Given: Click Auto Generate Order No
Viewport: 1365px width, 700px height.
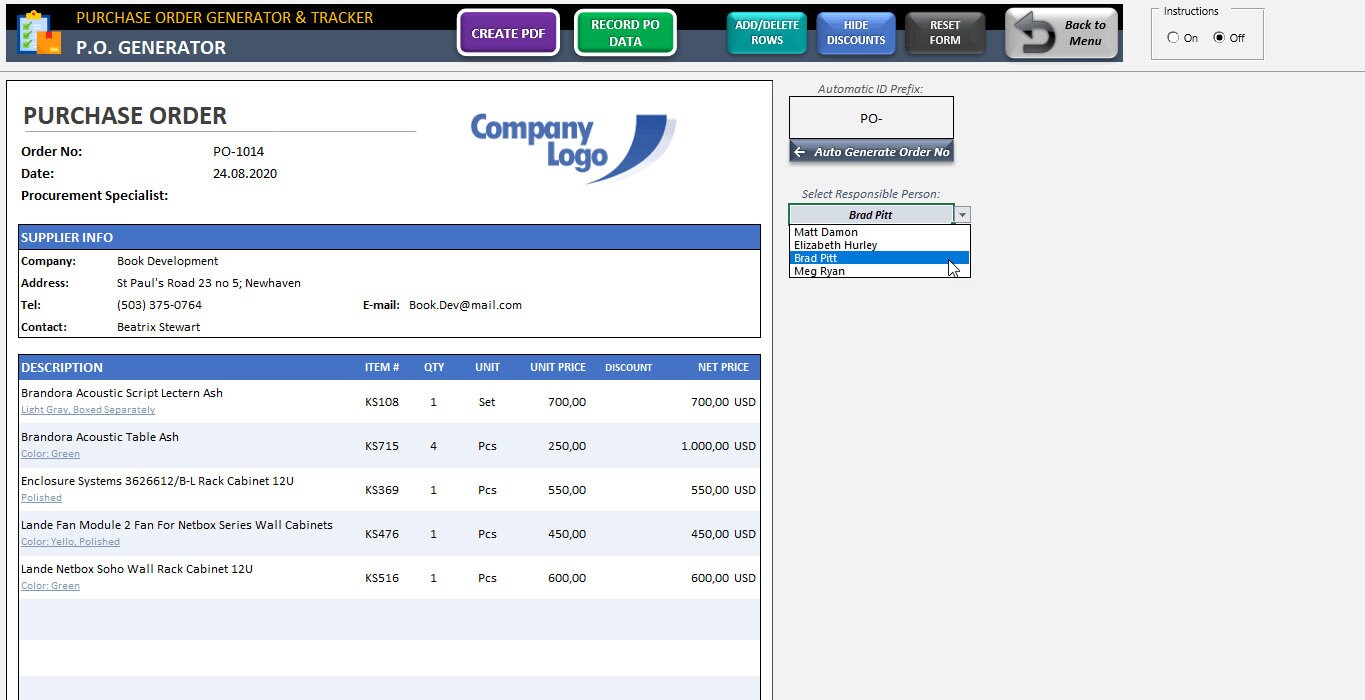Looking at the screenshot, I should tap(871, 151).
